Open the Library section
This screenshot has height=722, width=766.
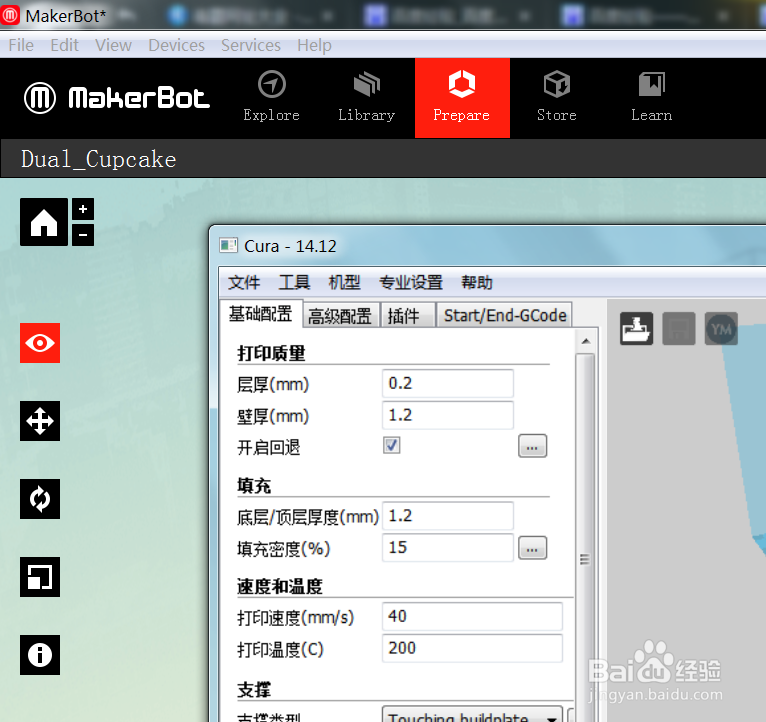[366, 98]
